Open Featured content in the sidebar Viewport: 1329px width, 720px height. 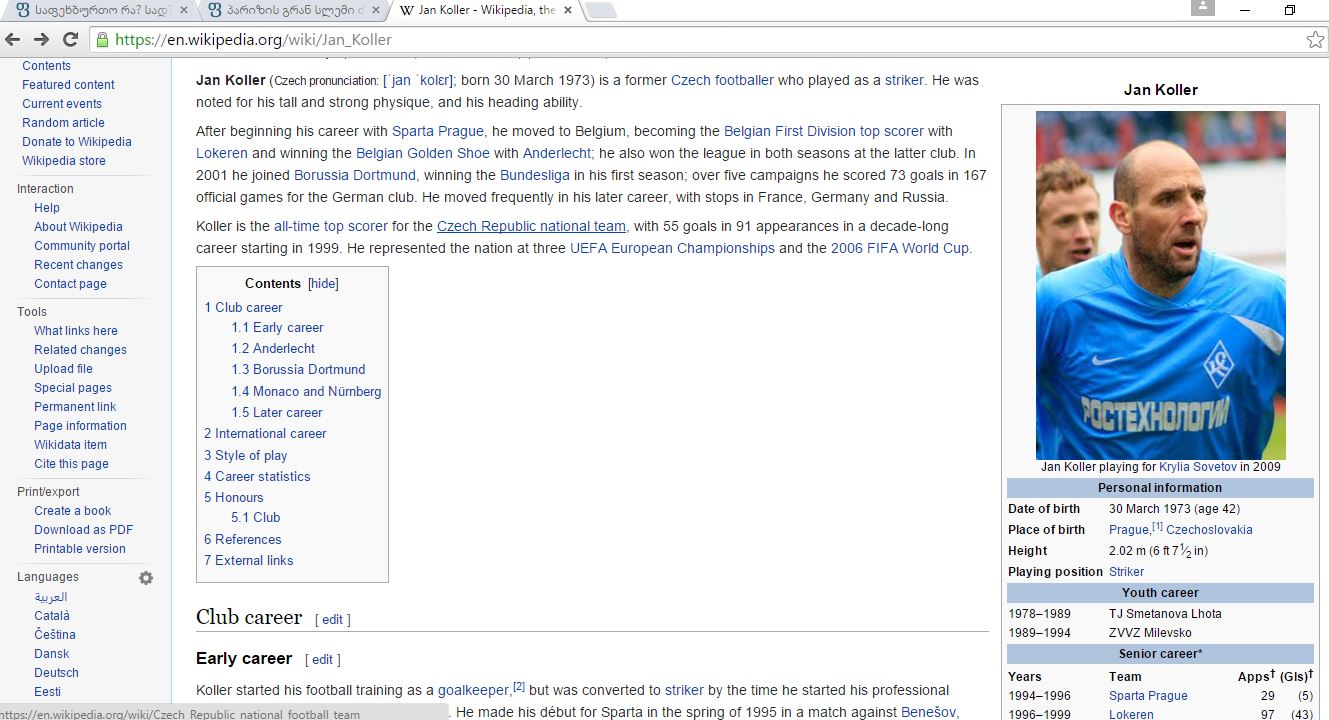(68, 85)
